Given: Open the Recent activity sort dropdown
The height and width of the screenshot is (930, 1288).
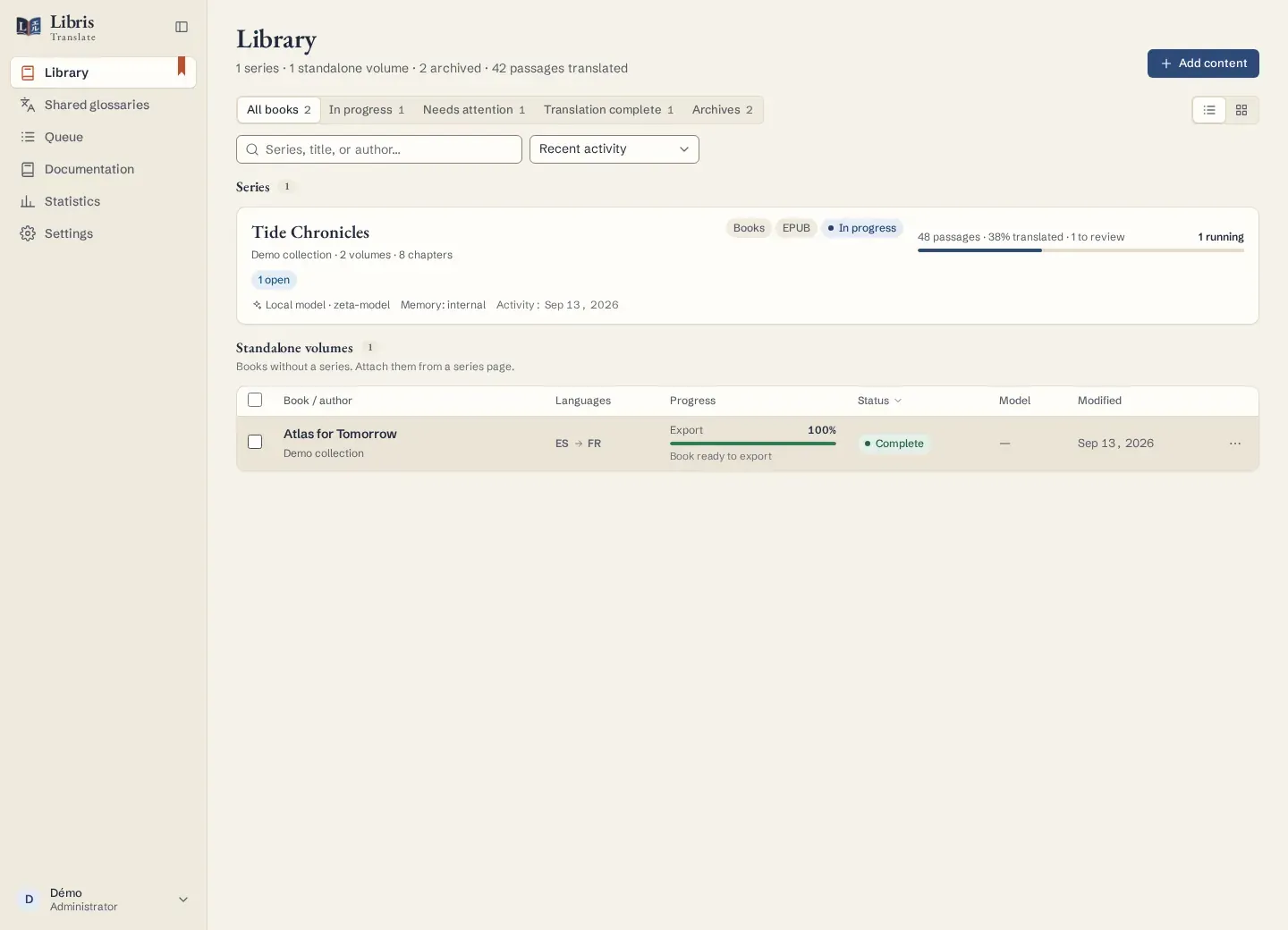Looking at the screenshot, I should click(x=614, y=149).
